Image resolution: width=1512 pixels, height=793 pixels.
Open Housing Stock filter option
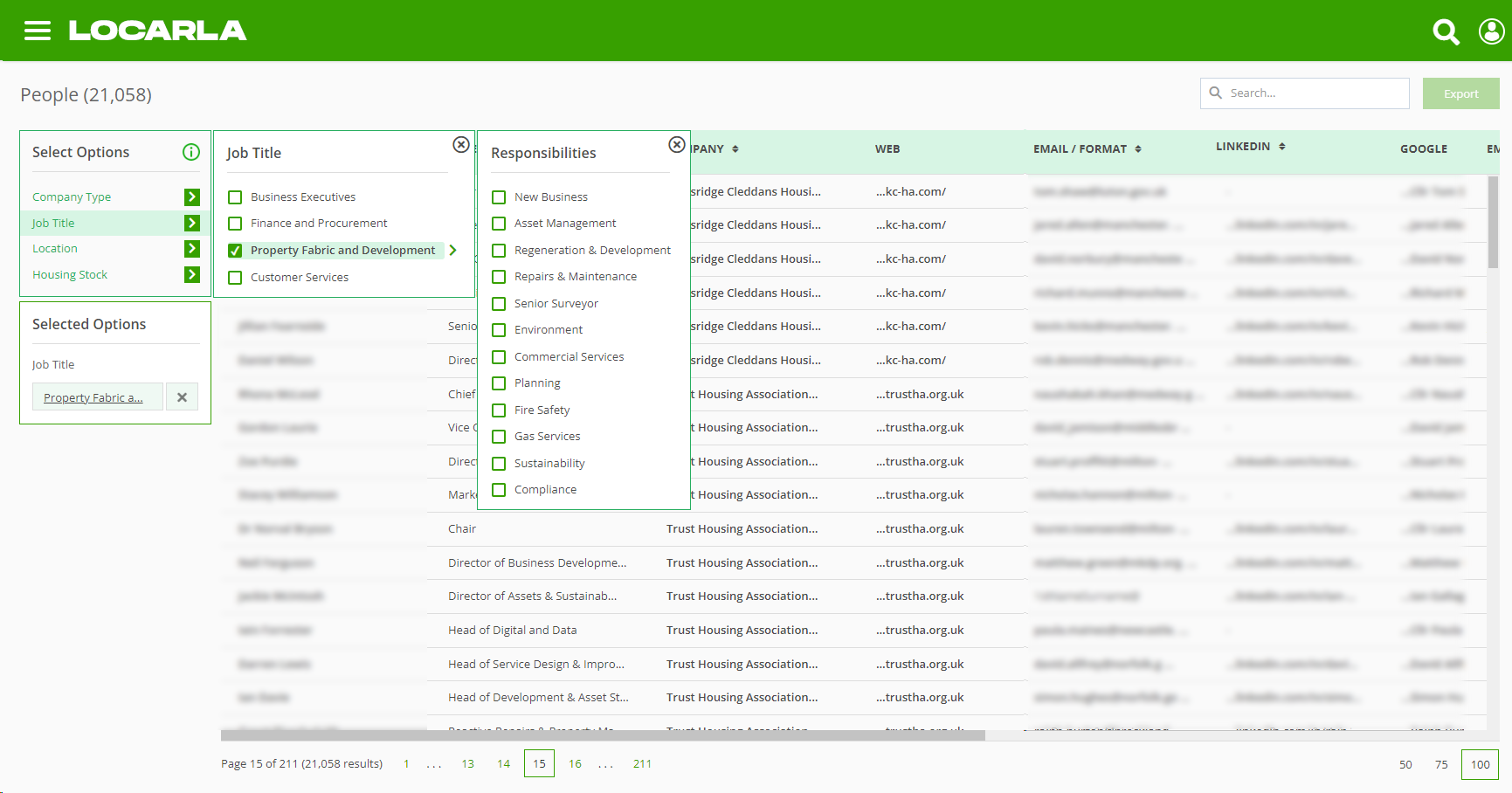(70, 275)
